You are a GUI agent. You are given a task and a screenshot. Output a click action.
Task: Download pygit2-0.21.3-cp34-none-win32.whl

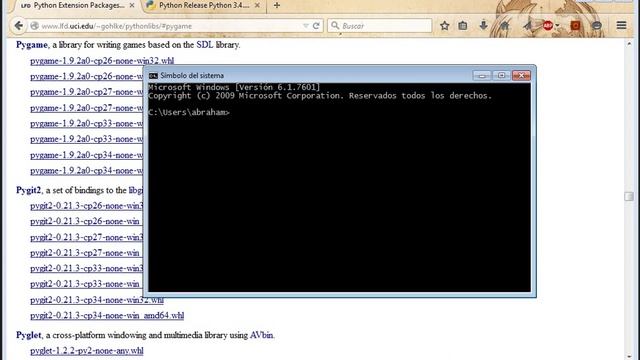point(97,300)
